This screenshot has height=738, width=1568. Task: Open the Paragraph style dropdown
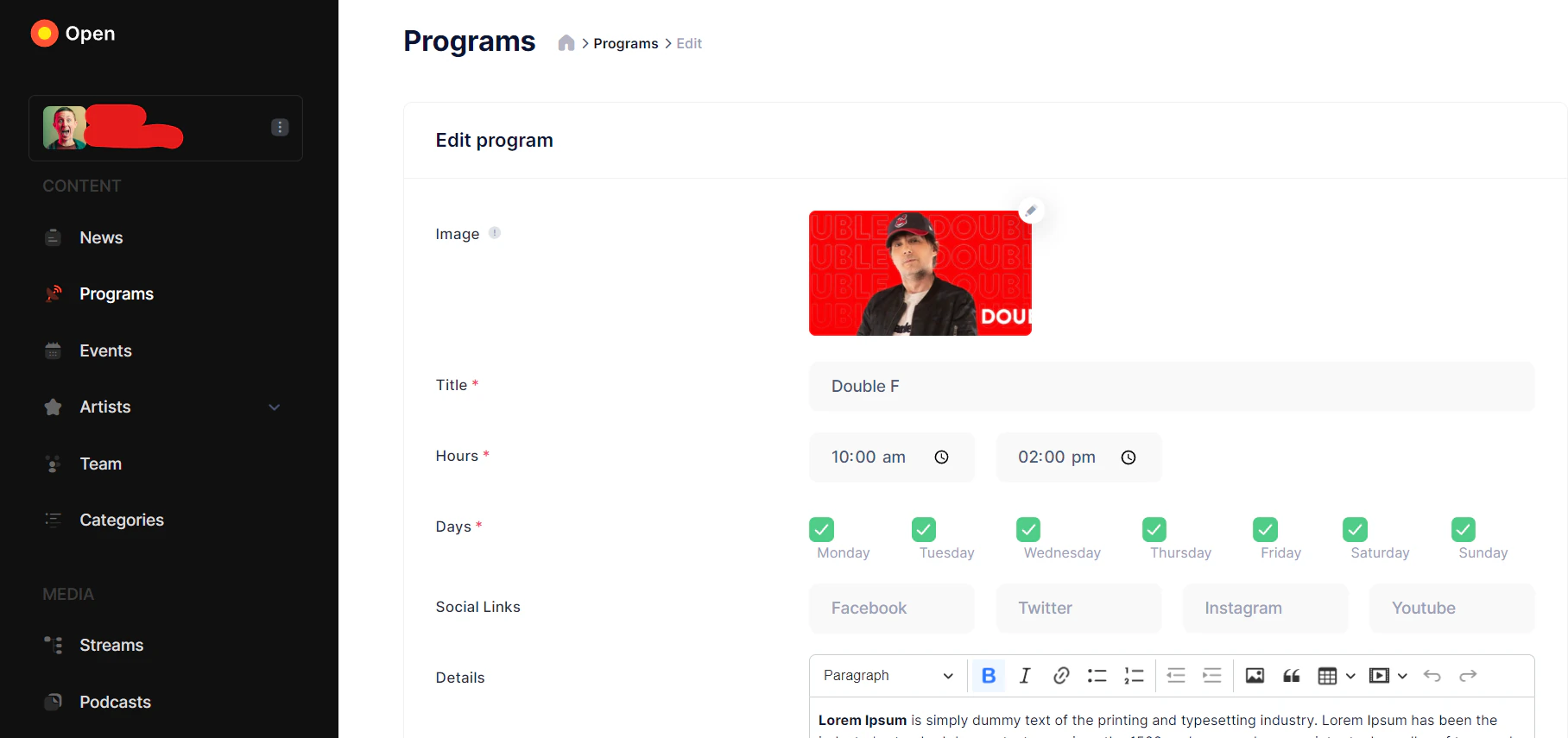[888, 676]
